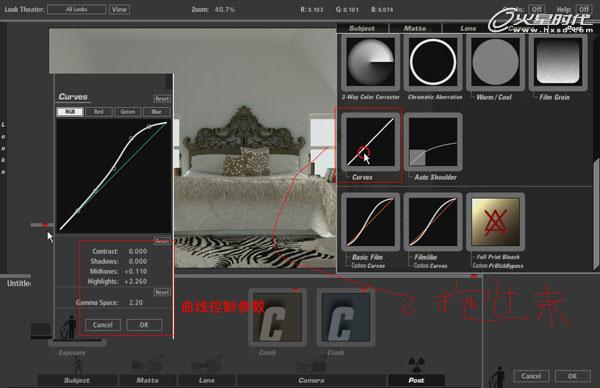Toggle the Help Off switch

coord(584,9)
